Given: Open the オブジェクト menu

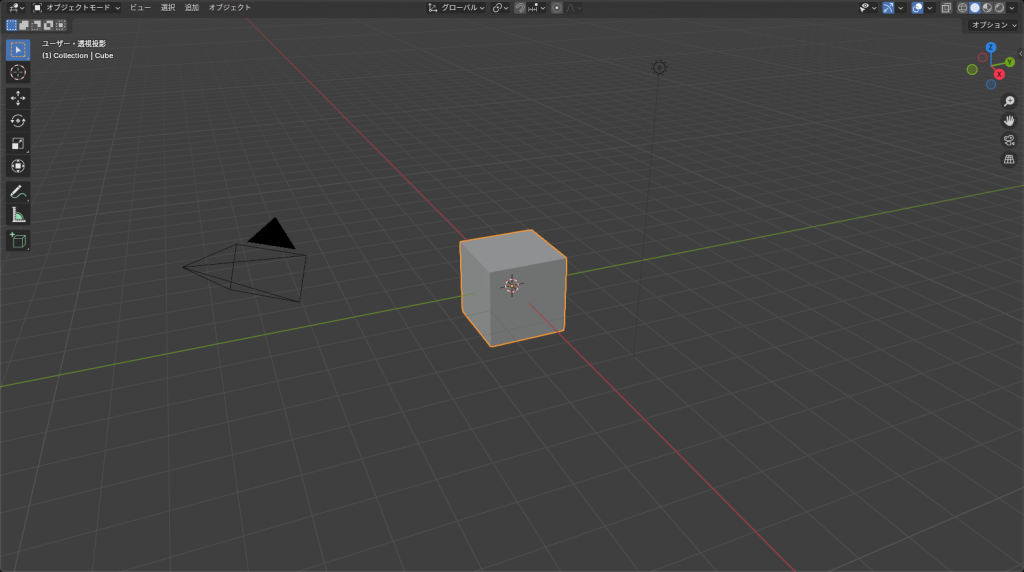Looking at the screenshot, I should pos(229,8).
